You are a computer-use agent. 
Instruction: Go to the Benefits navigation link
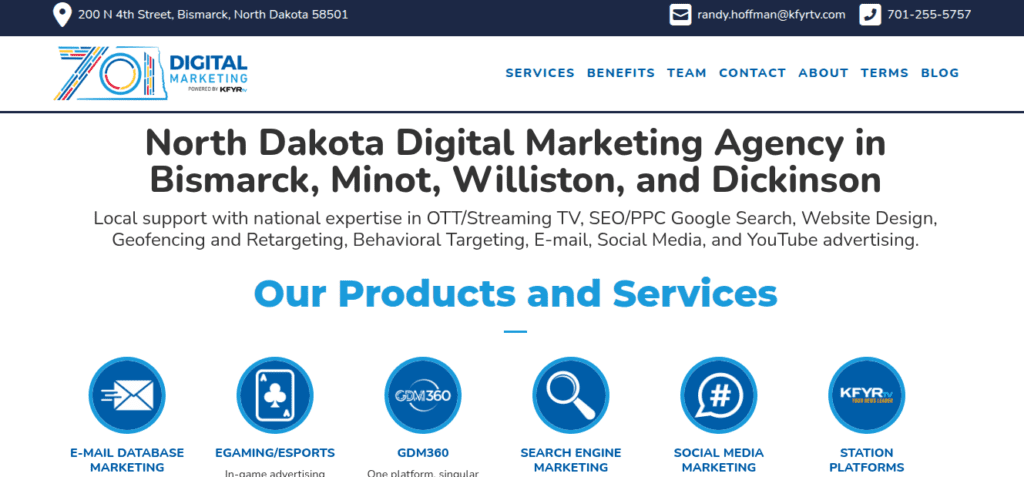621,73
